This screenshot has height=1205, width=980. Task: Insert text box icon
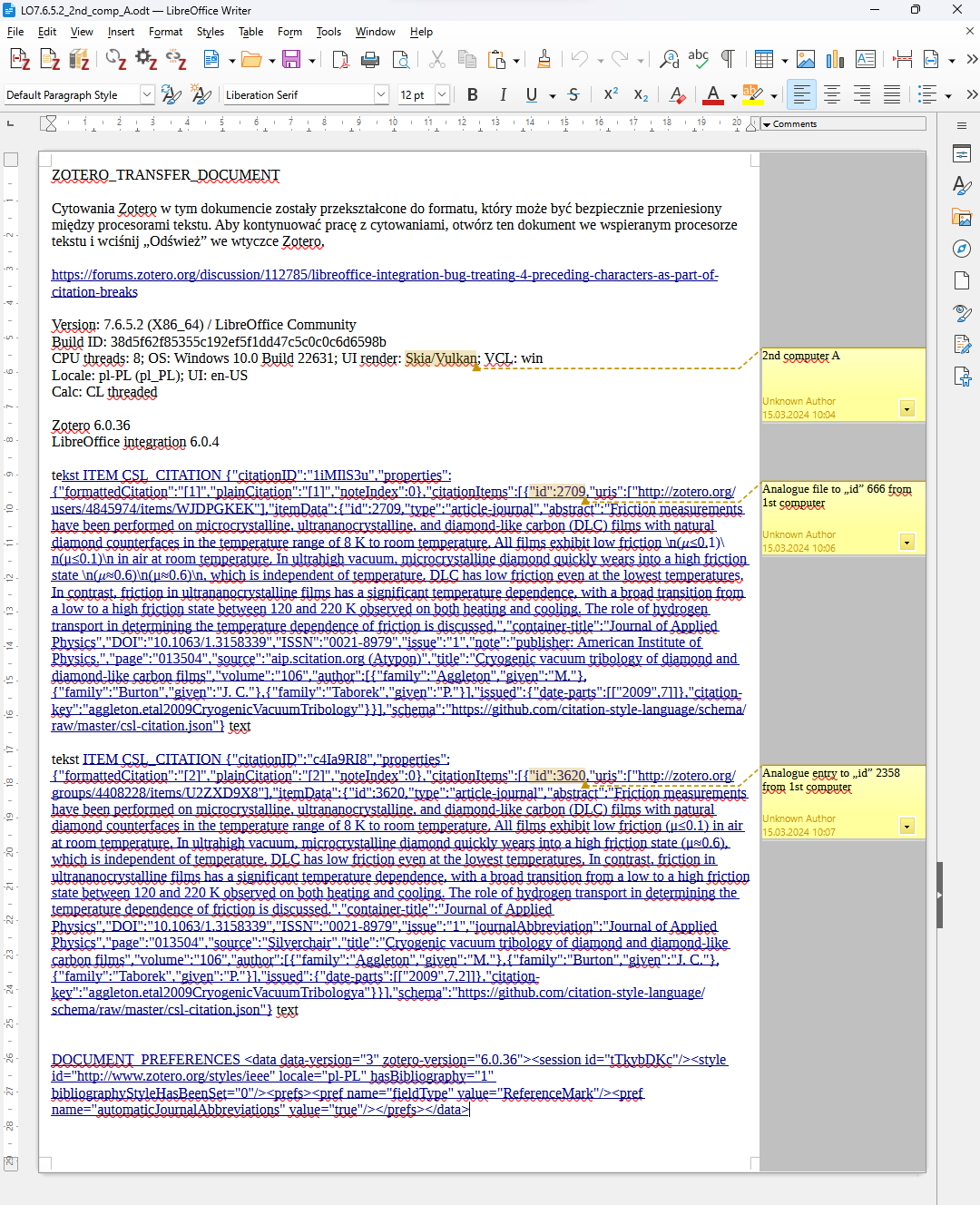point(866,60)
